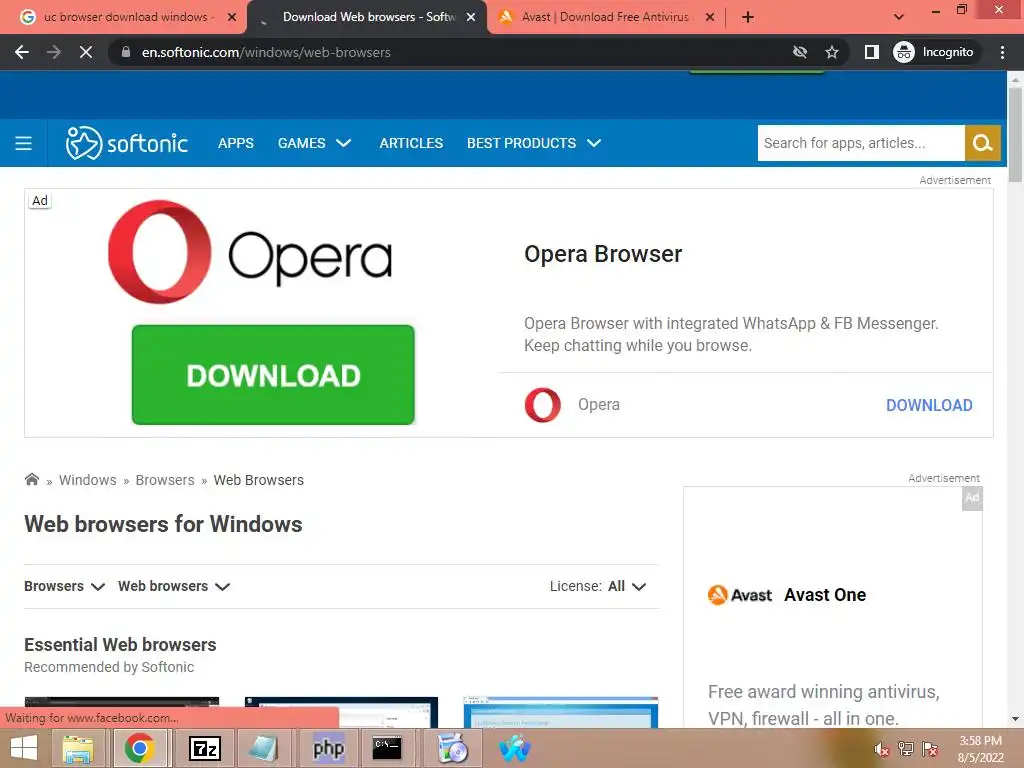Screen dimensions: 1024x768
Task: Open the Windows Start menu
Action: [24, 748]
